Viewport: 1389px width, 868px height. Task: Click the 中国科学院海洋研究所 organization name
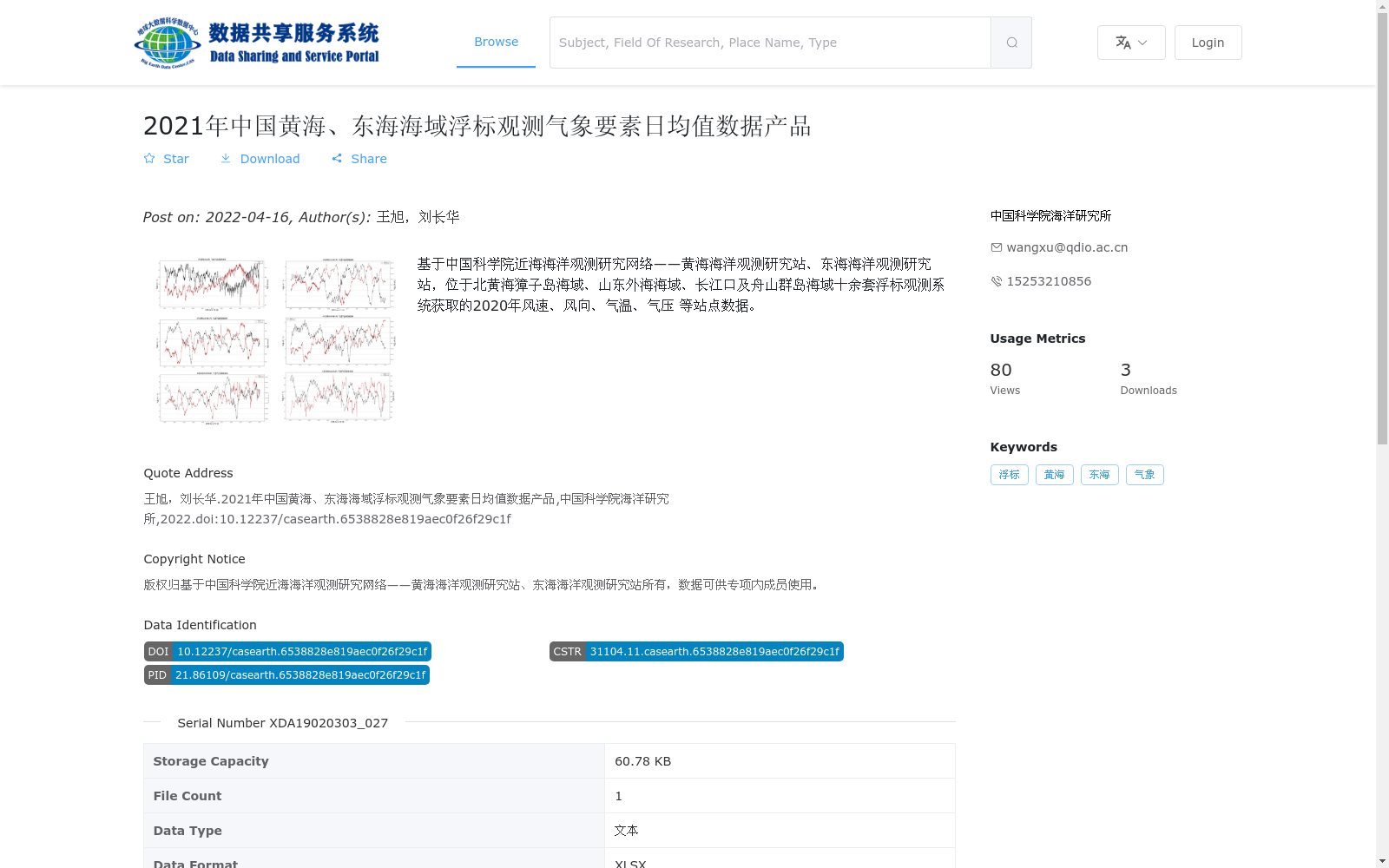[x=1050, y=216]
